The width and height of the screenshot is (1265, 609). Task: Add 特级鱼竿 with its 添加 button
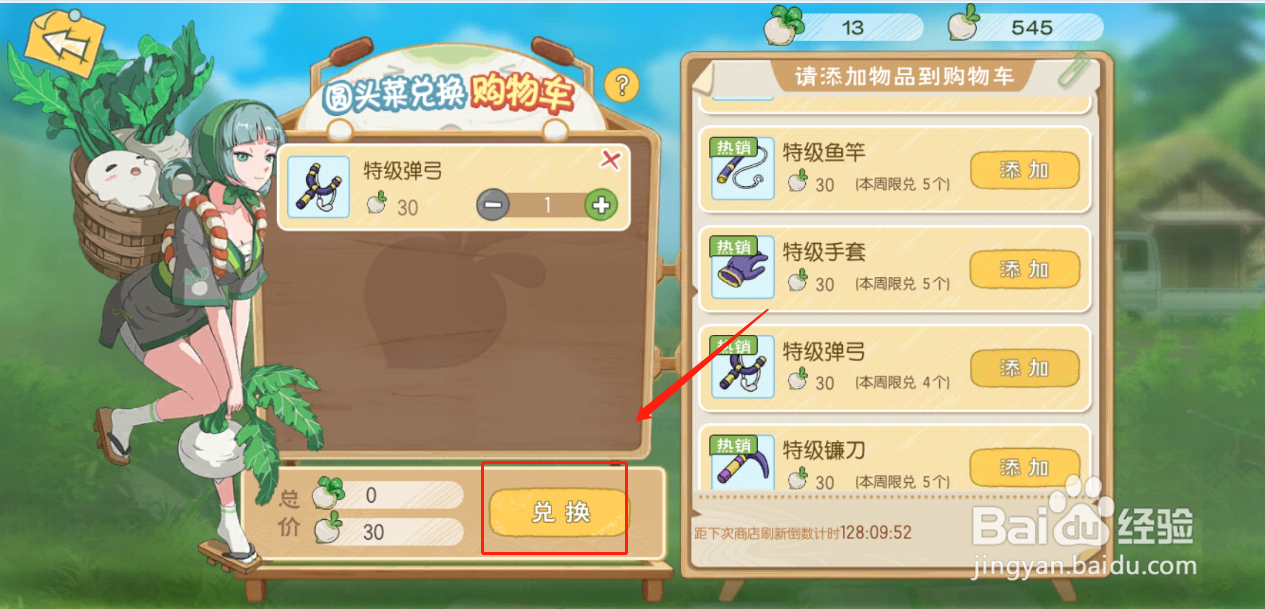(1025, 170)
